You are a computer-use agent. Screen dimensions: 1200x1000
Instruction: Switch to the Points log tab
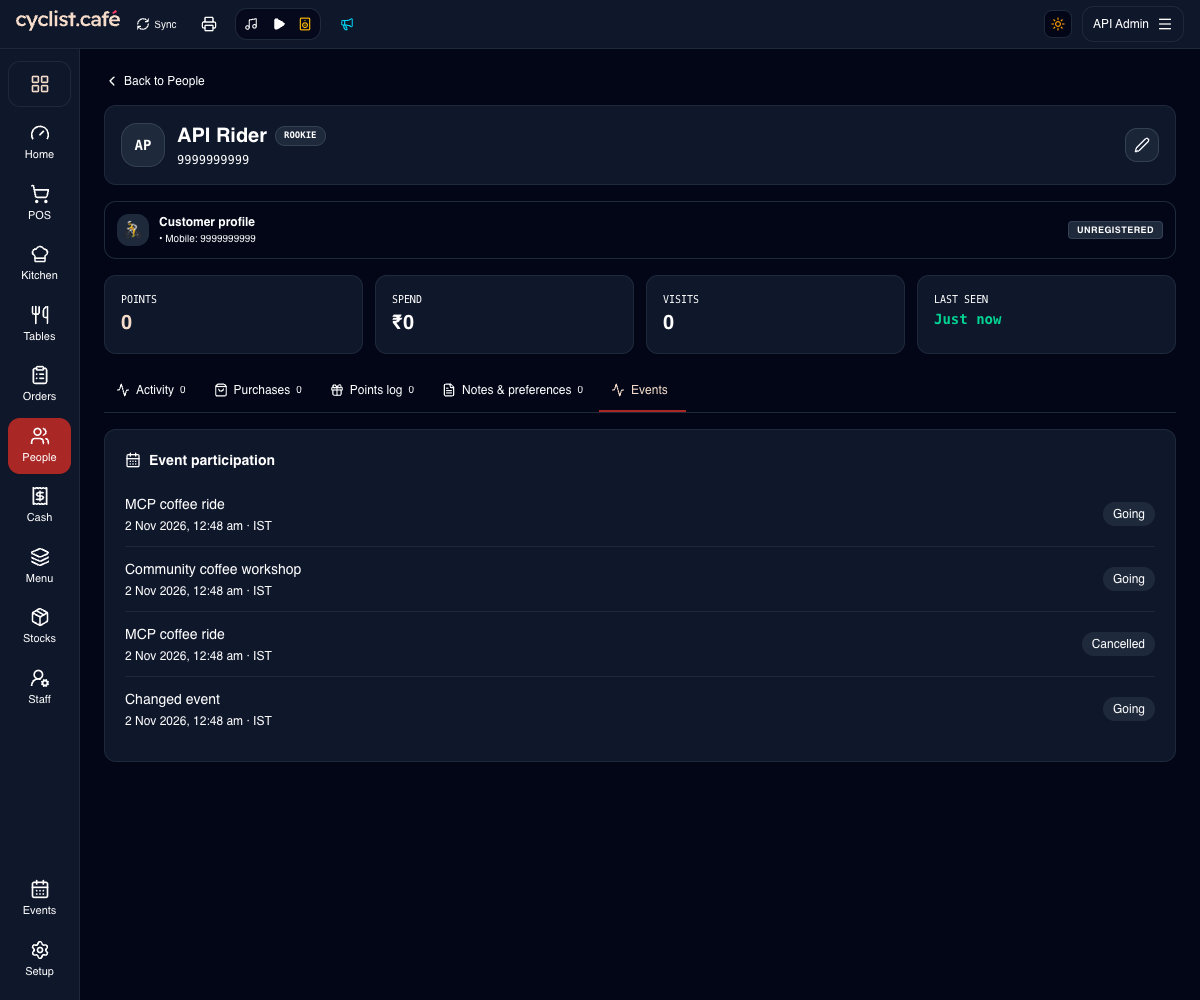click(373, 390)
